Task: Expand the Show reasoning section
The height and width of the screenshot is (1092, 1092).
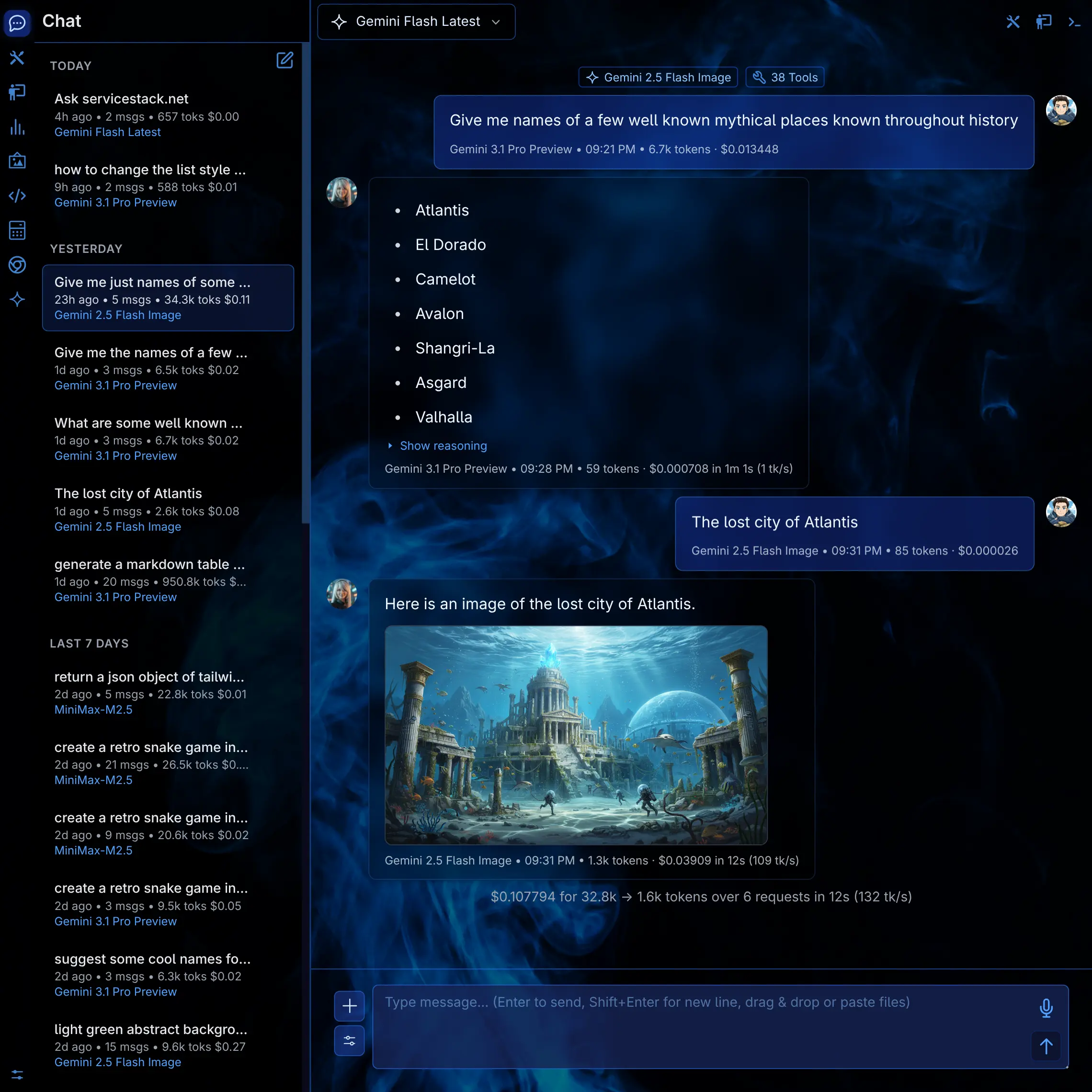Action: click(443, 445)
